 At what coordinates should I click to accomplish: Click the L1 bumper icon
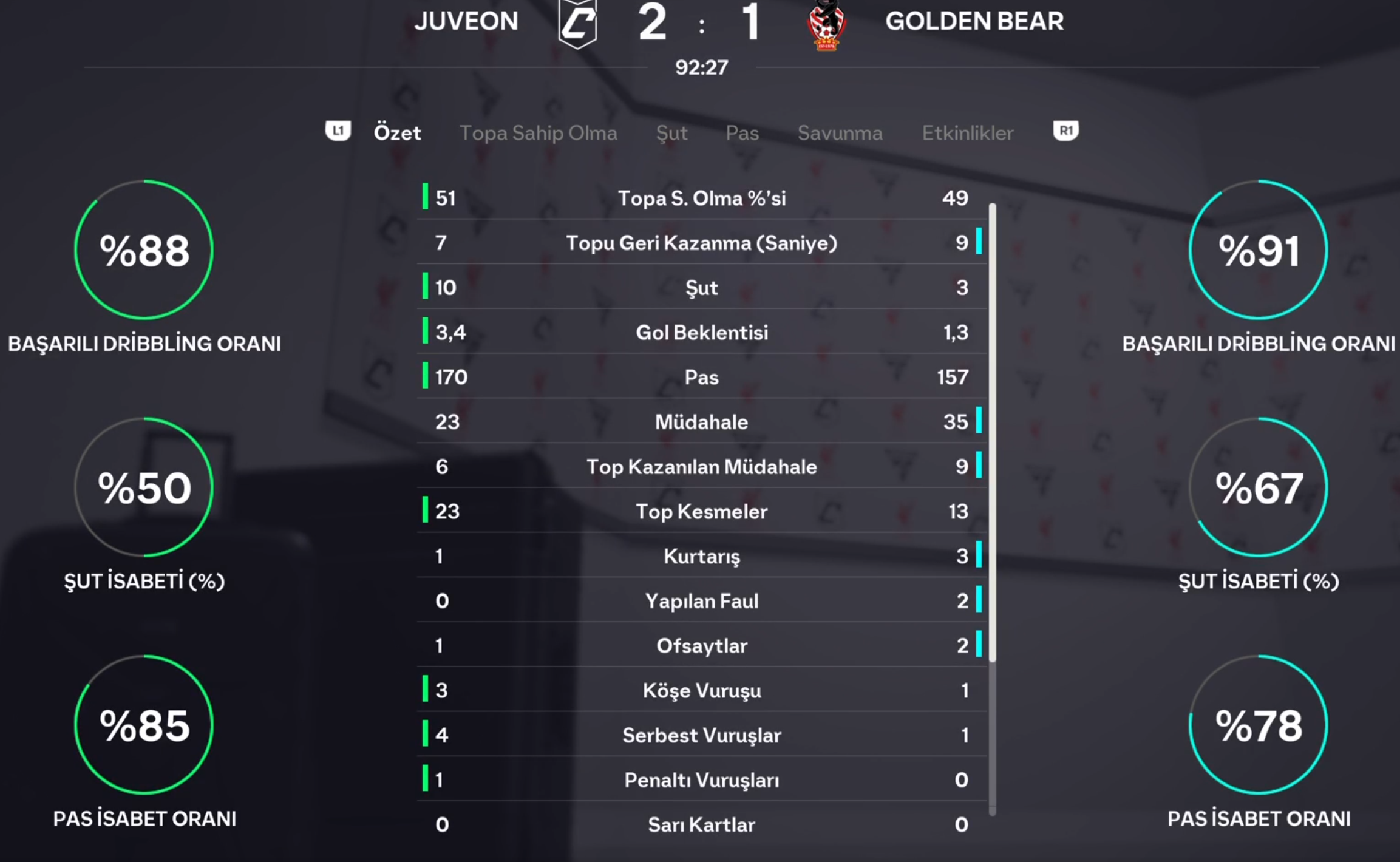click(338, 131)
